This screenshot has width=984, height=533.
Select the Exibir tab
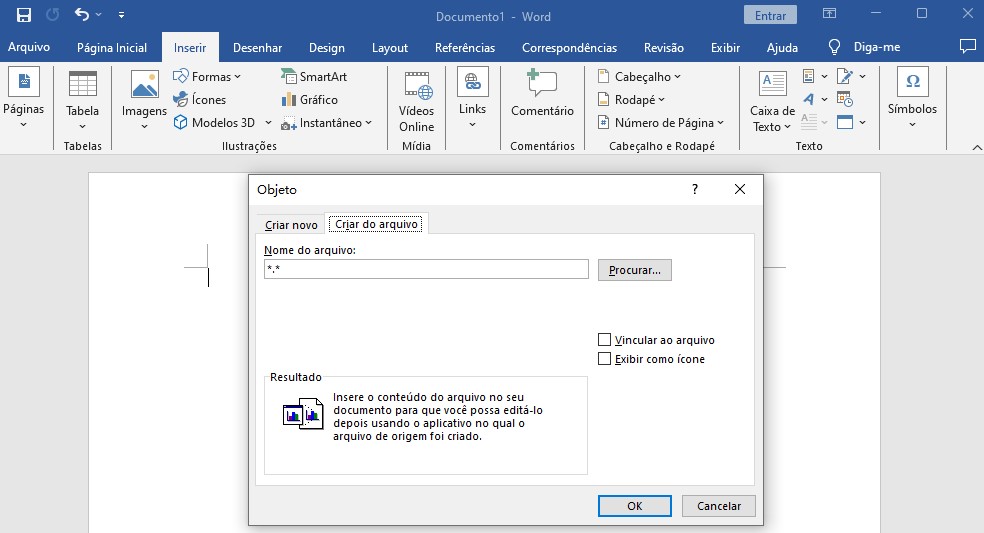pyautogui.click(x=725, y=48)
